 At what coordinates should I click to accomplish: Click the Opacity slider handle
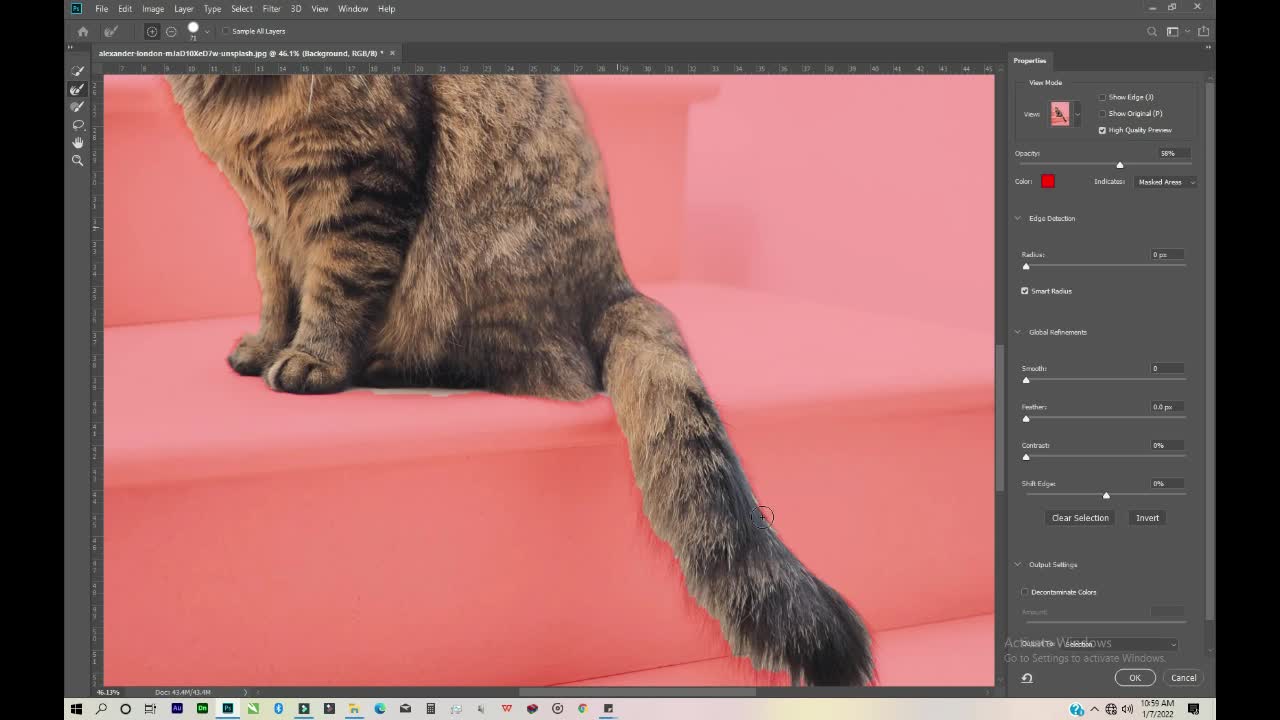[1120, 165]
